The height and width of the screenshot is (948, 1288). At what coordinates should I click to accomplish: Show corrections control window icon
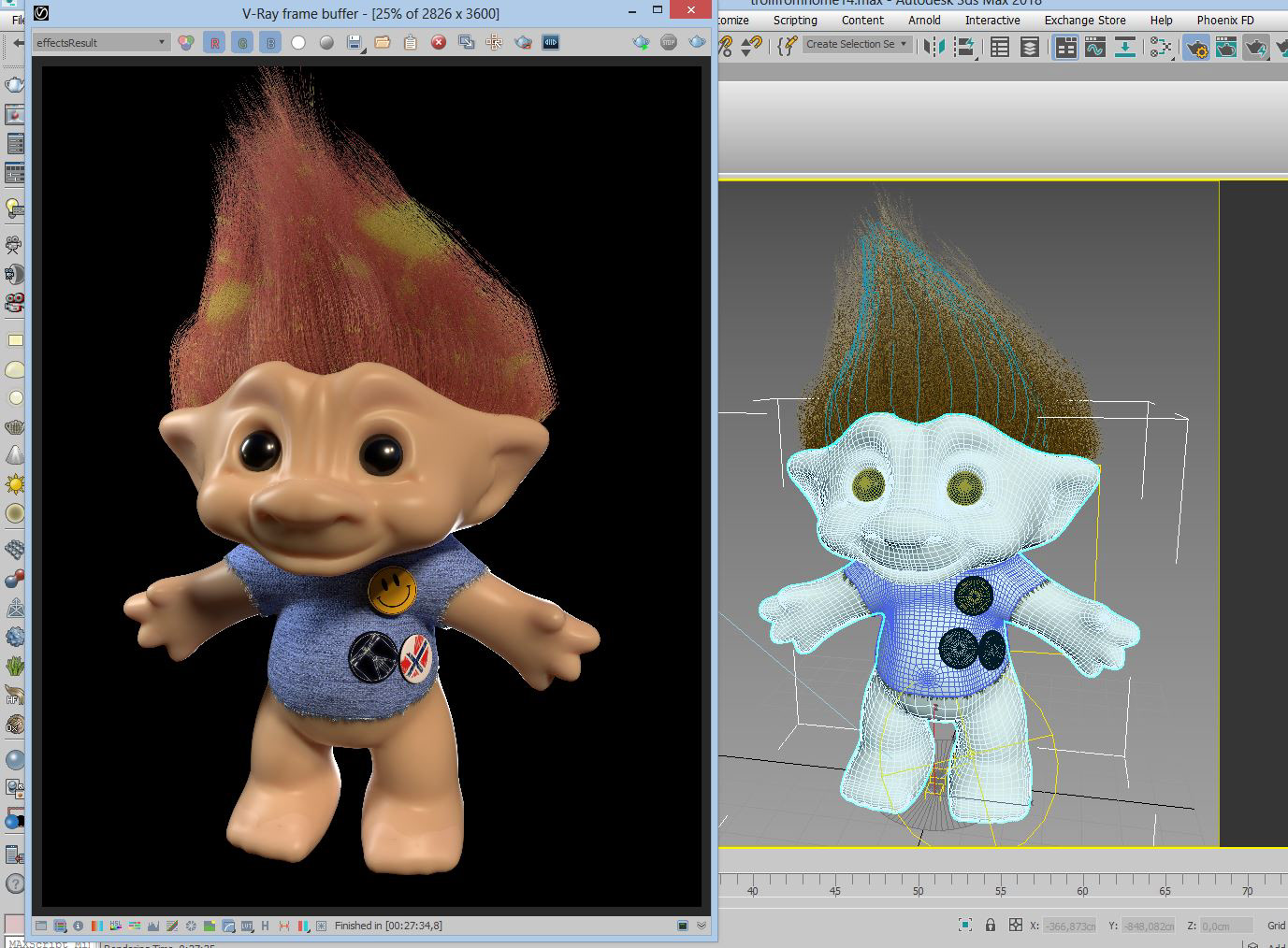point(41,926)
